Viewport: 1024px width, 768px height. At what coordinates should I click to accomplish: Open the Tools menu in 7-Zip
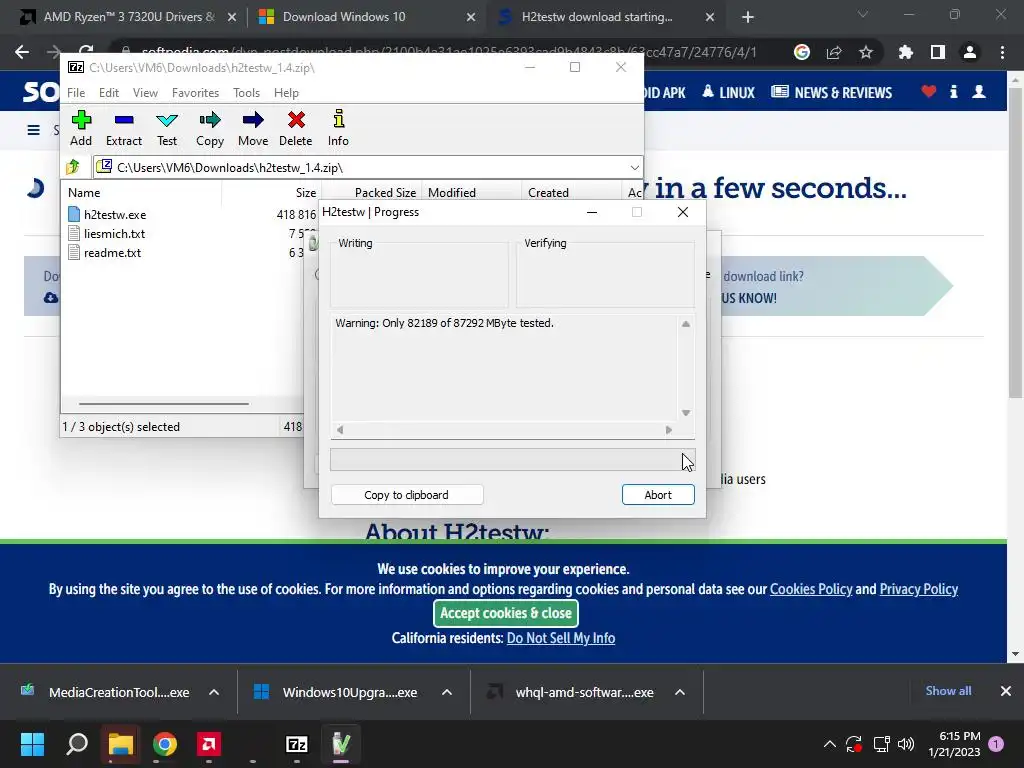(246, 93)
